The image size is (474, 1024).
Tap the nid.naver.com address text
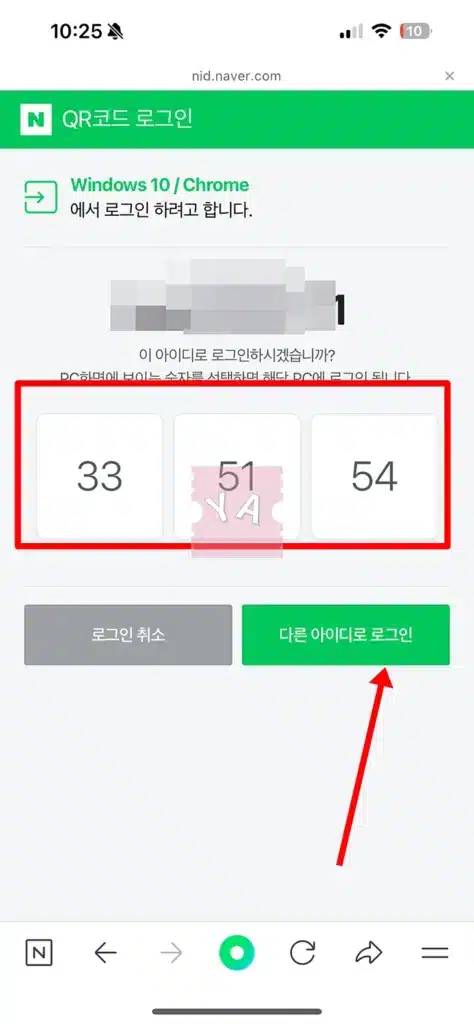click(x=236, y=76)
